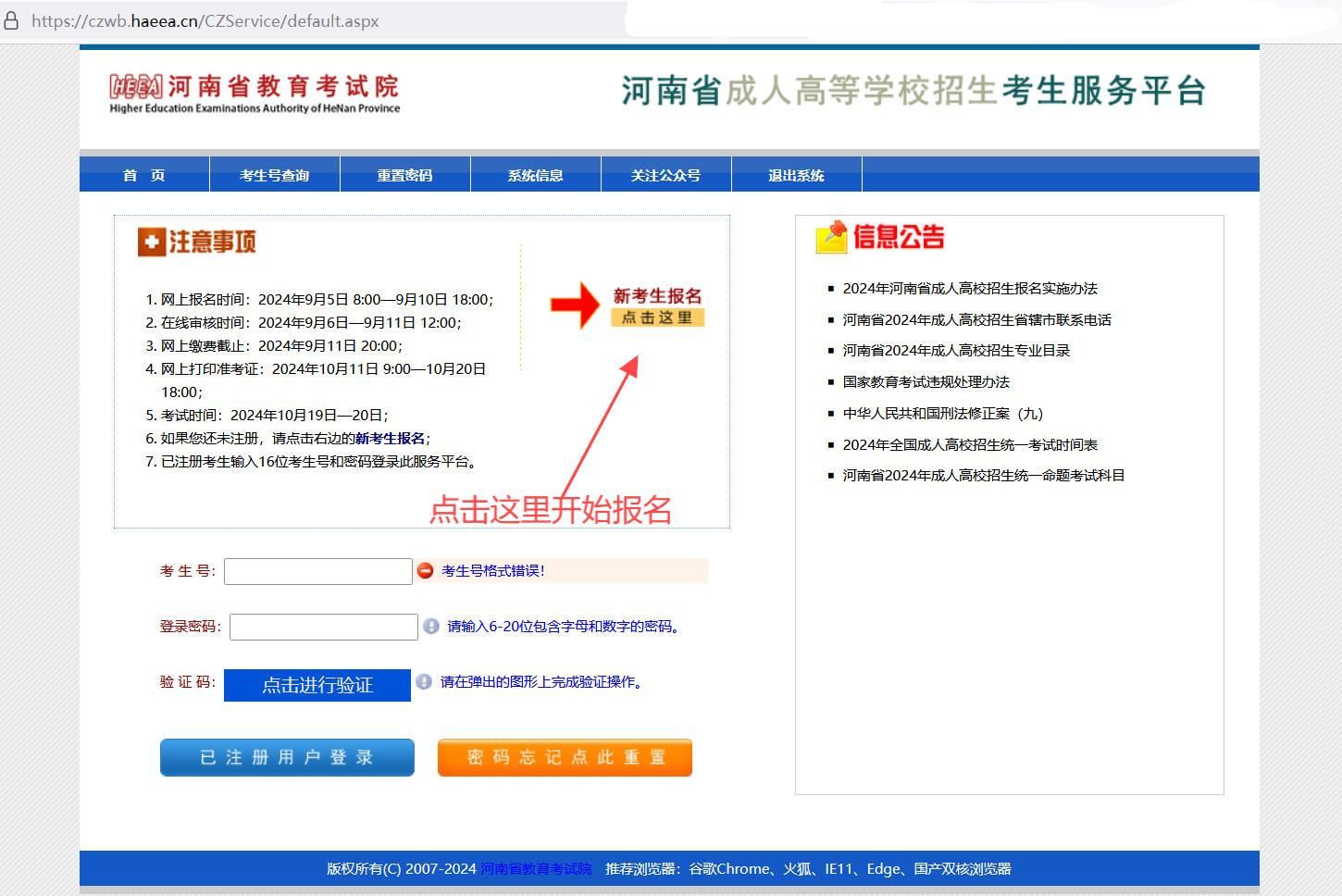1342x896 pixels.
Task: Click the red cross 注意事项 icon
Action: tap(151, 242)
